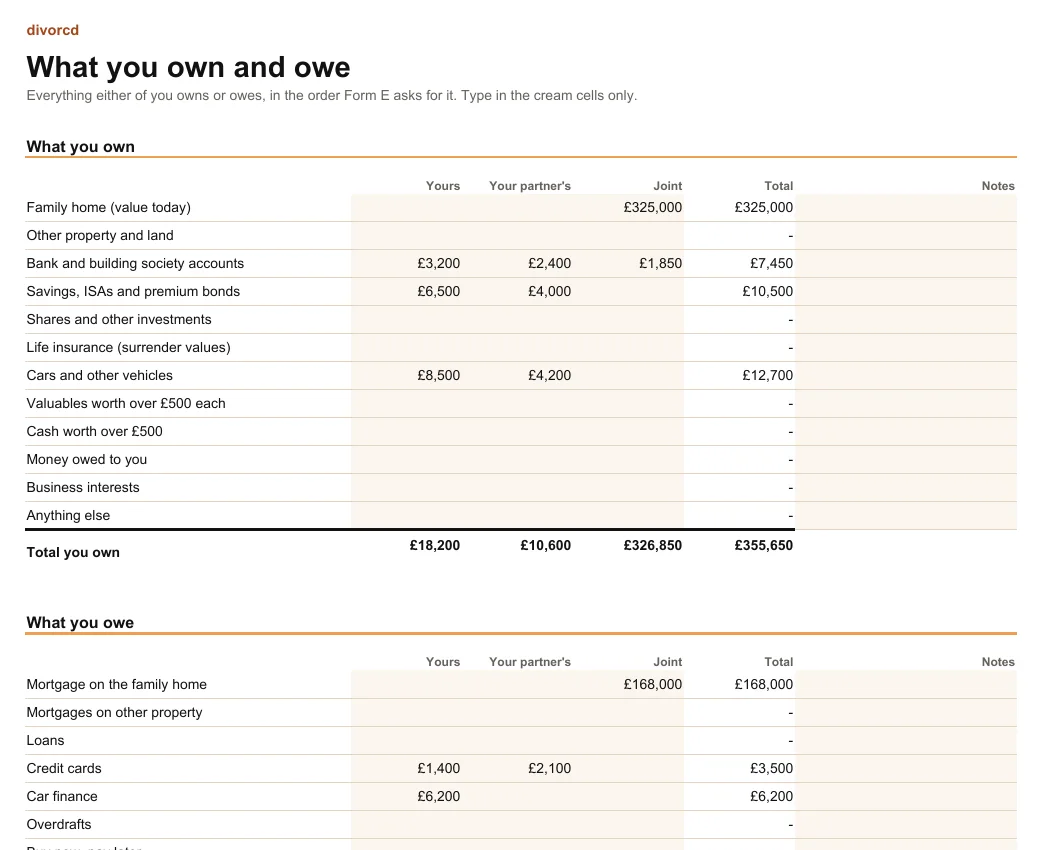Click the divorcd brand name
Viewport: 1040px width, 850px height.
52,30
